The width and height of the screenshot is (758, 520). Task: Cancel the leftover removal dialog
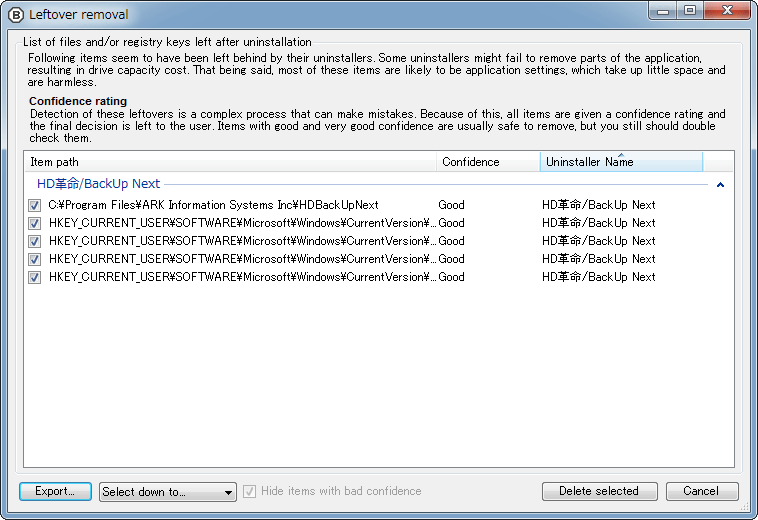pyautogui.click(x=702, y=491)
